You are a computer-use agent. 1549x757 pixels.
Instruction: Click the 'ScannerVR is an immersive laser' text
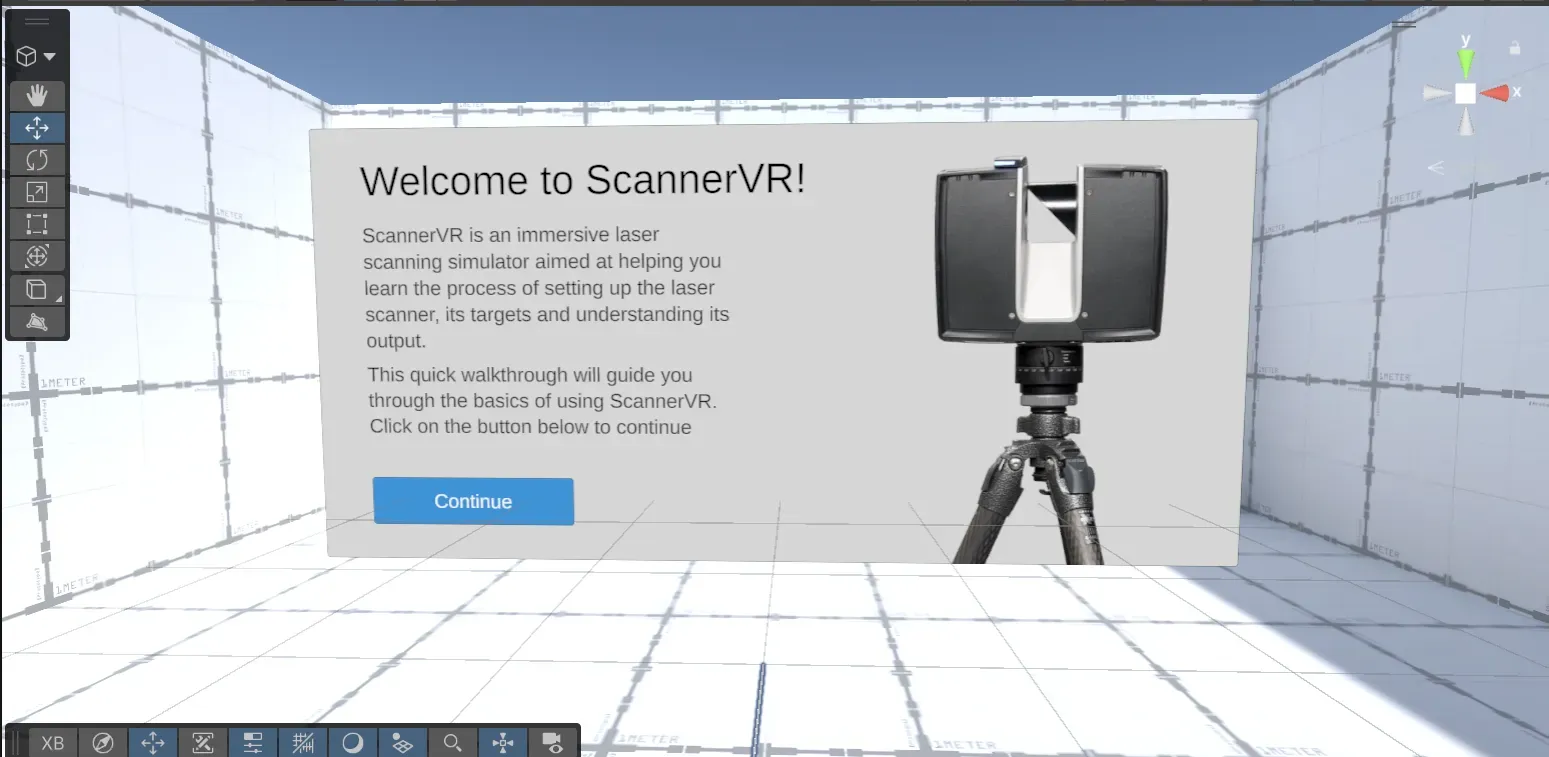(511, 236)
